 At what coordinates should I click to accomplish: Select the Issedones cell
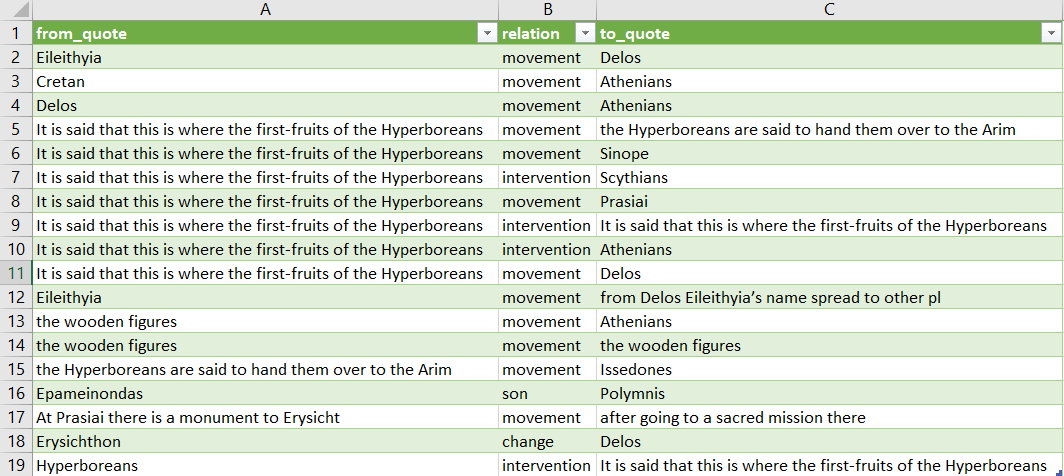pyautogui.click(x=636, y=370)
